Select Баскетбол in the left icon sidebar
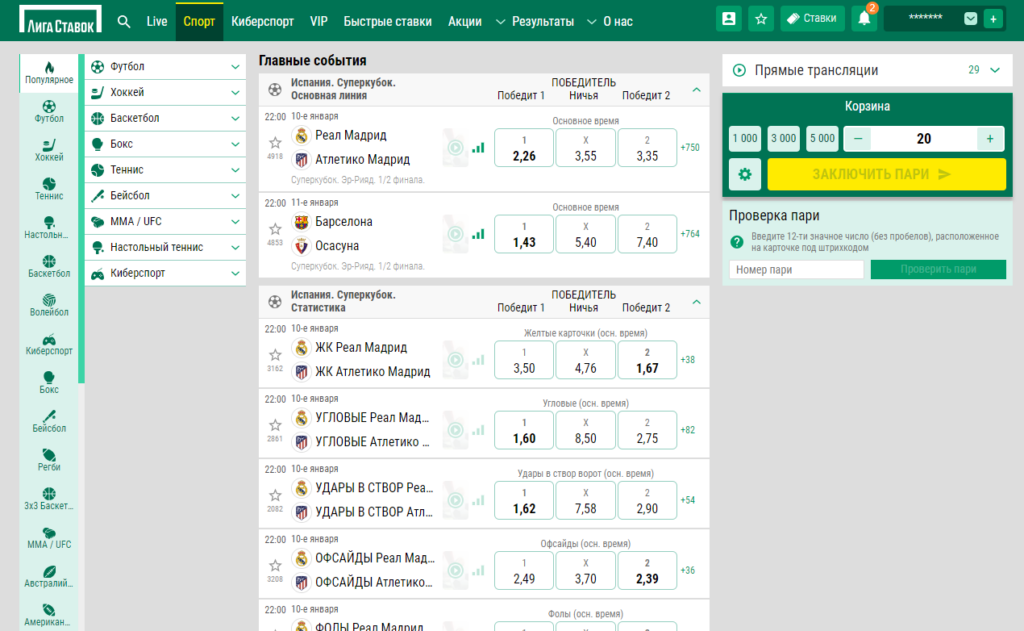 pos(49,267)
